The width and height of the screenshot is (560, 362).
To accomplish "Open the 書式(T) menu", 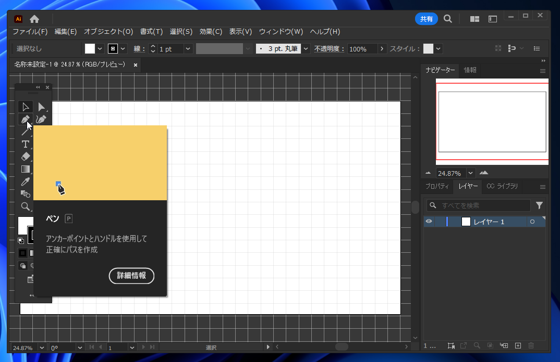I will 151,32.
